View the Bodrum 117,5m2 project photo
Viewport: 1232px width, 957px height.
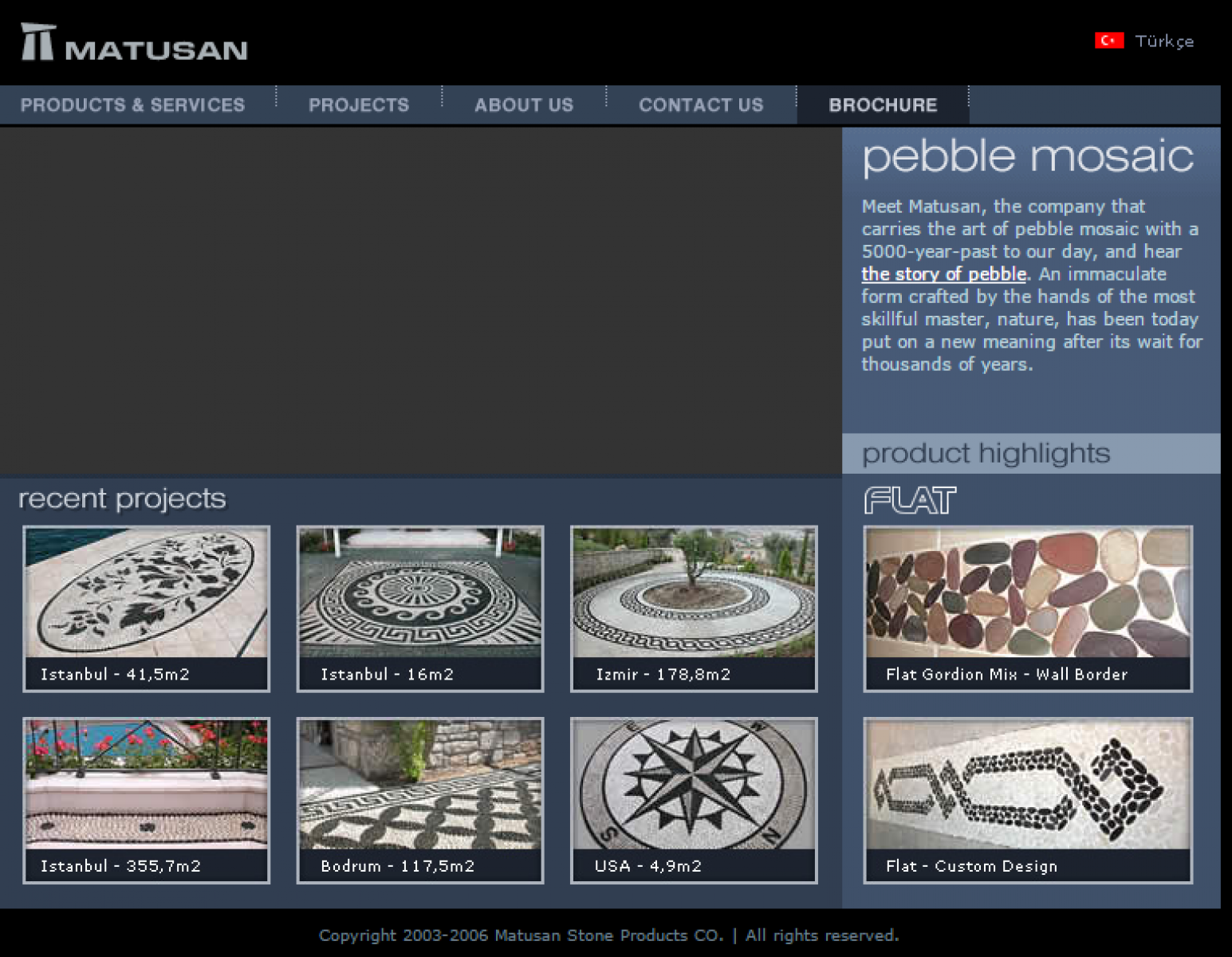click(x=420, y=785)
